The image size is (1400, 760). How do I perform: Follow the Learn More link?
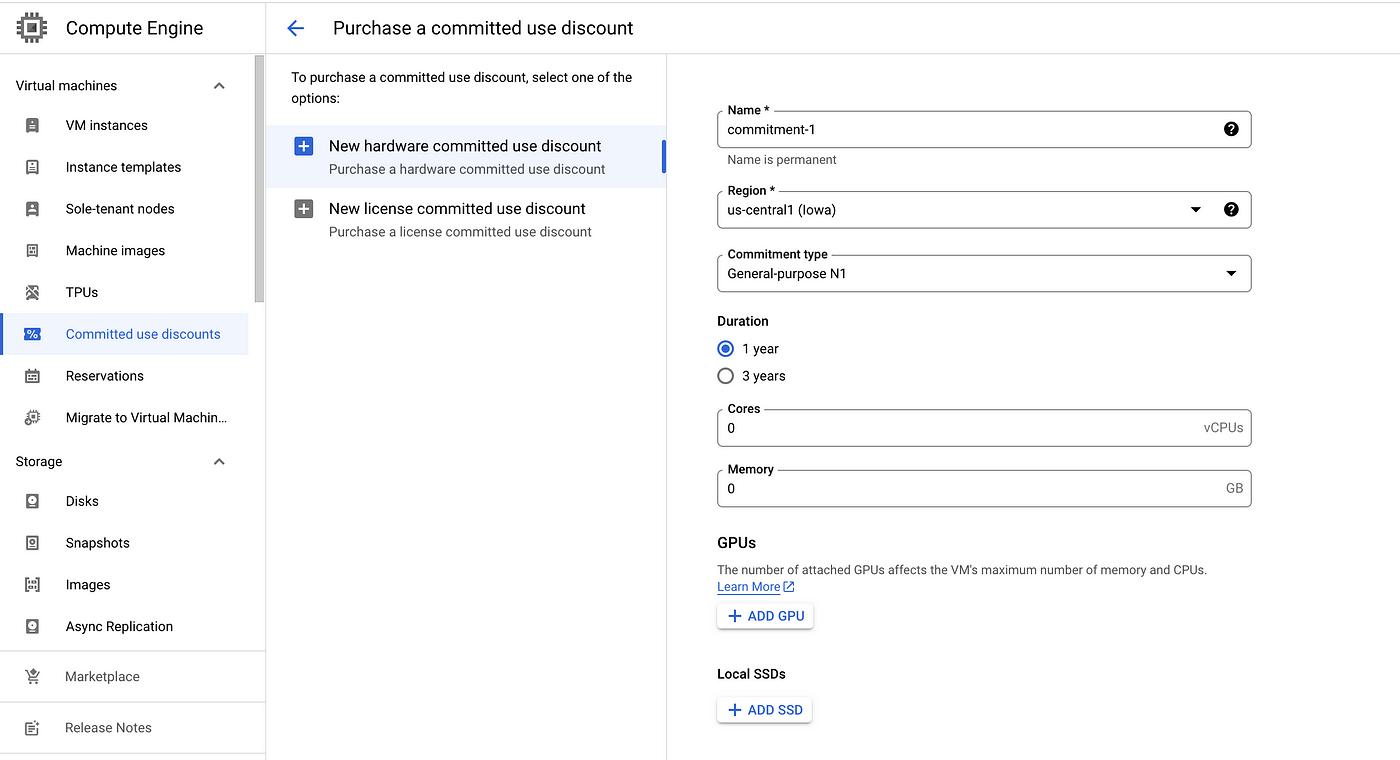point(749,587)
